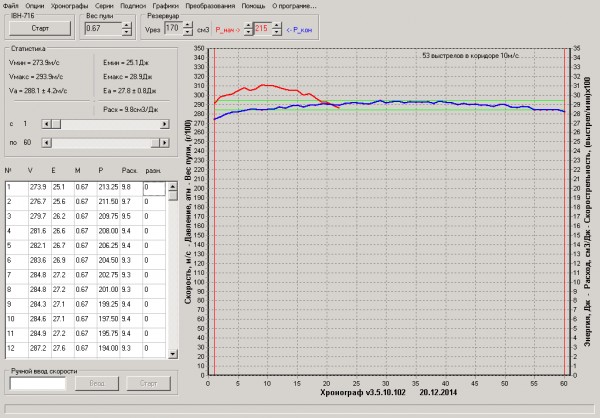This screenshot has height=418, width=600.
Task: Click up arrow left of pressure 215
Action: point(248,25)
